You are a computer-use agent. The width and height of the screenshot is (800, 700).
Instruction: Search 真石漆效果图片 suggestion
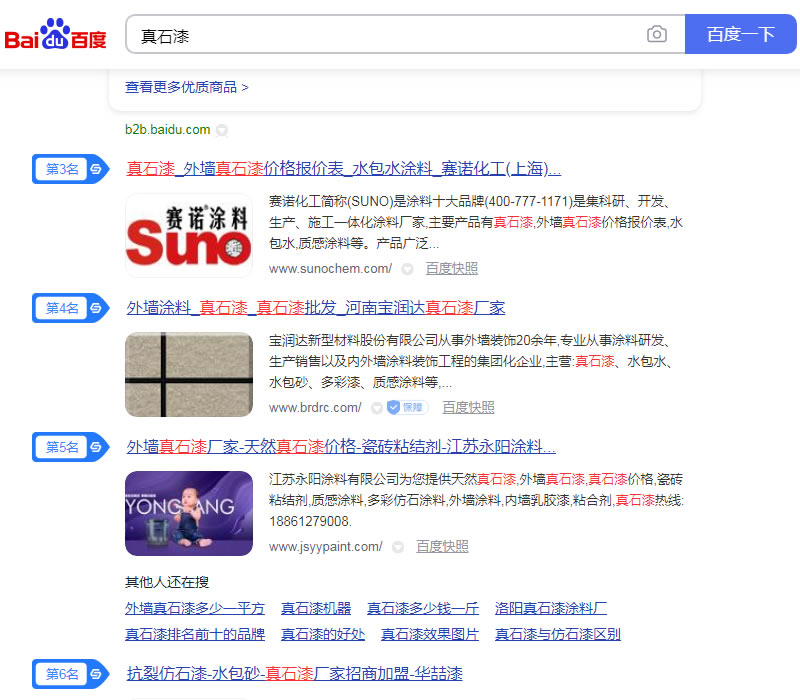tap(430, 634)
